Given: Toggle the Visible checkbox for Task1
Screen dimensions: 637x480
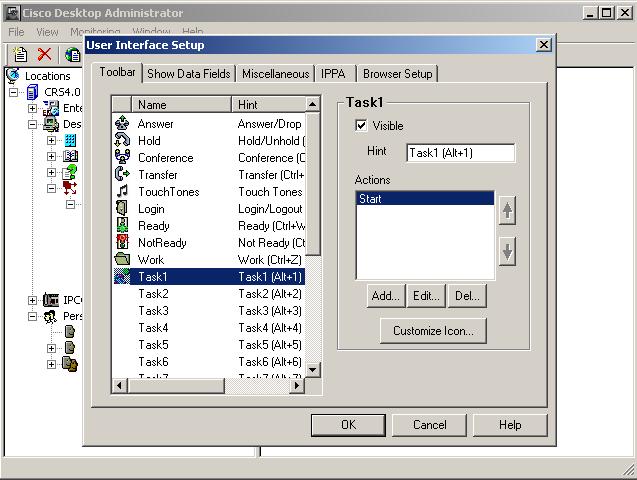Looking at the screenshot, I should [x=361, y=125].
